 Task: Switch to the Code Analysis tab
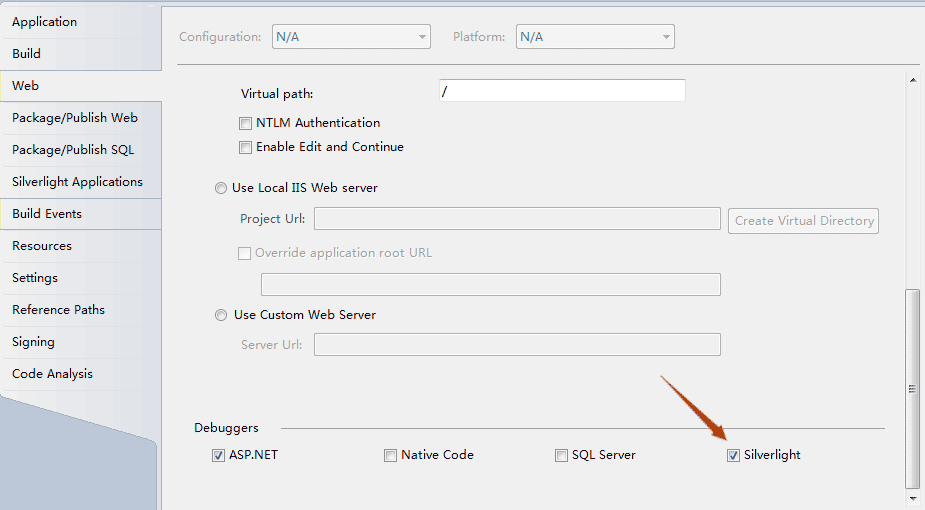pyautogui.click(x=52, y=374)
